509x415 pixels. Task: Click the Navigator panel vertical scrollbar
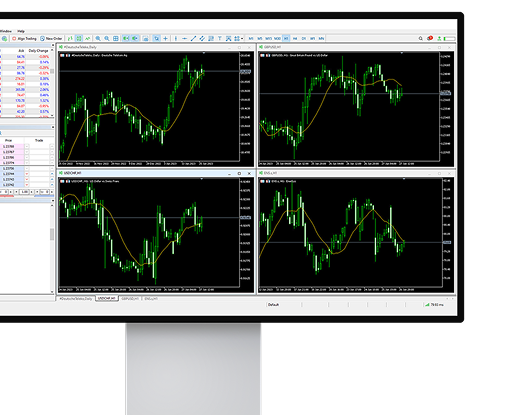[52, 248]
